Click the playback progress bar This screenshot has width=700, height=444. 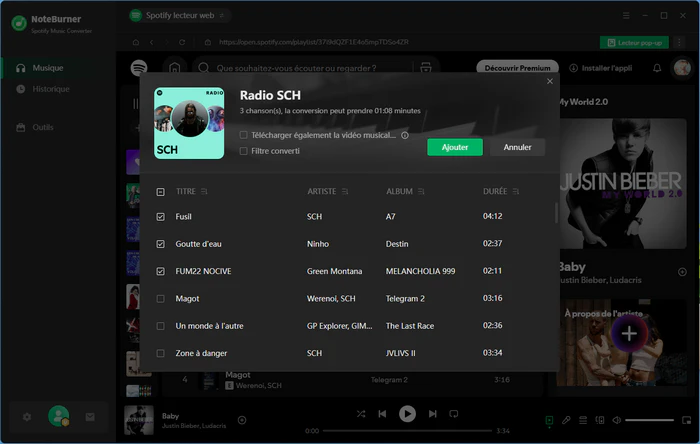pos(407,431)
